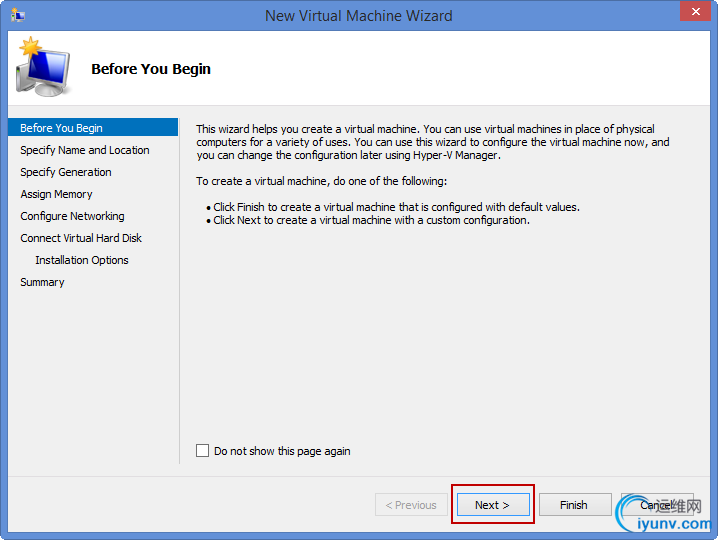Click the wizard title bar icon
This screenshot has width=718, height=540.
coord(18,15)
